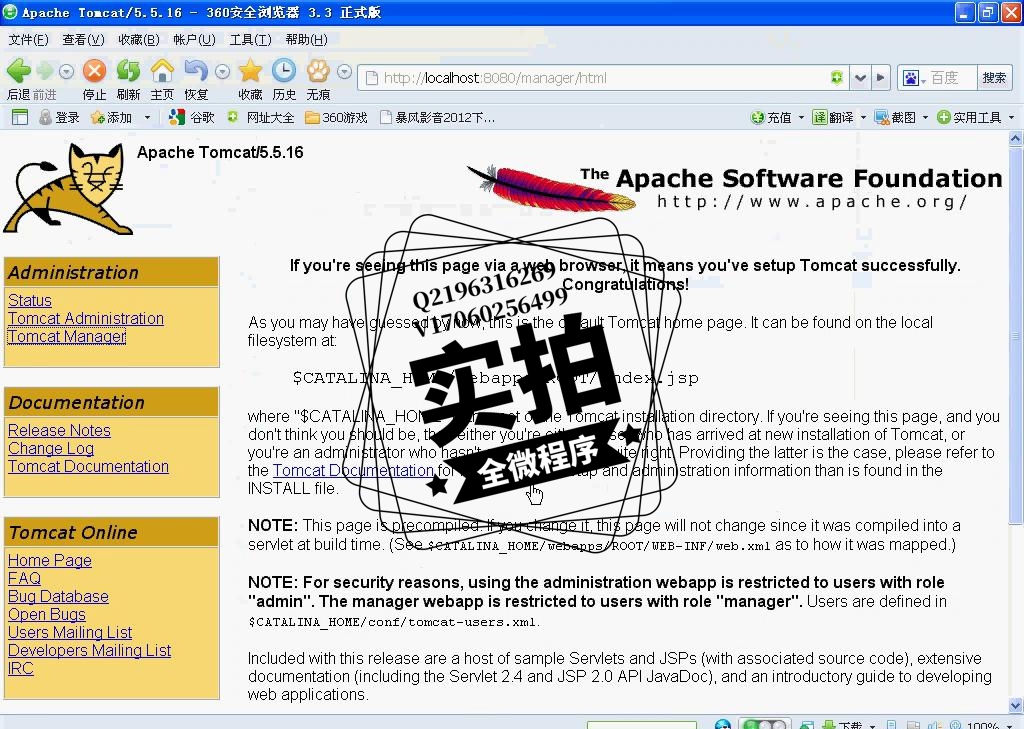This screenshot has width=1024, height=729.
Task: Open the 暴风影音2012下… bookmark
Action: (437, 117)
